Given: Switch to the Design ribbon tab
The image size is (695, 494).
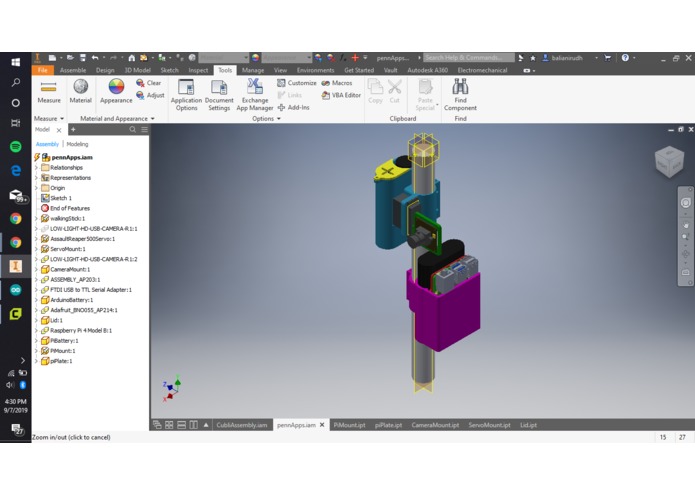Looking at the screenshot, I should (x=105, y=70).
